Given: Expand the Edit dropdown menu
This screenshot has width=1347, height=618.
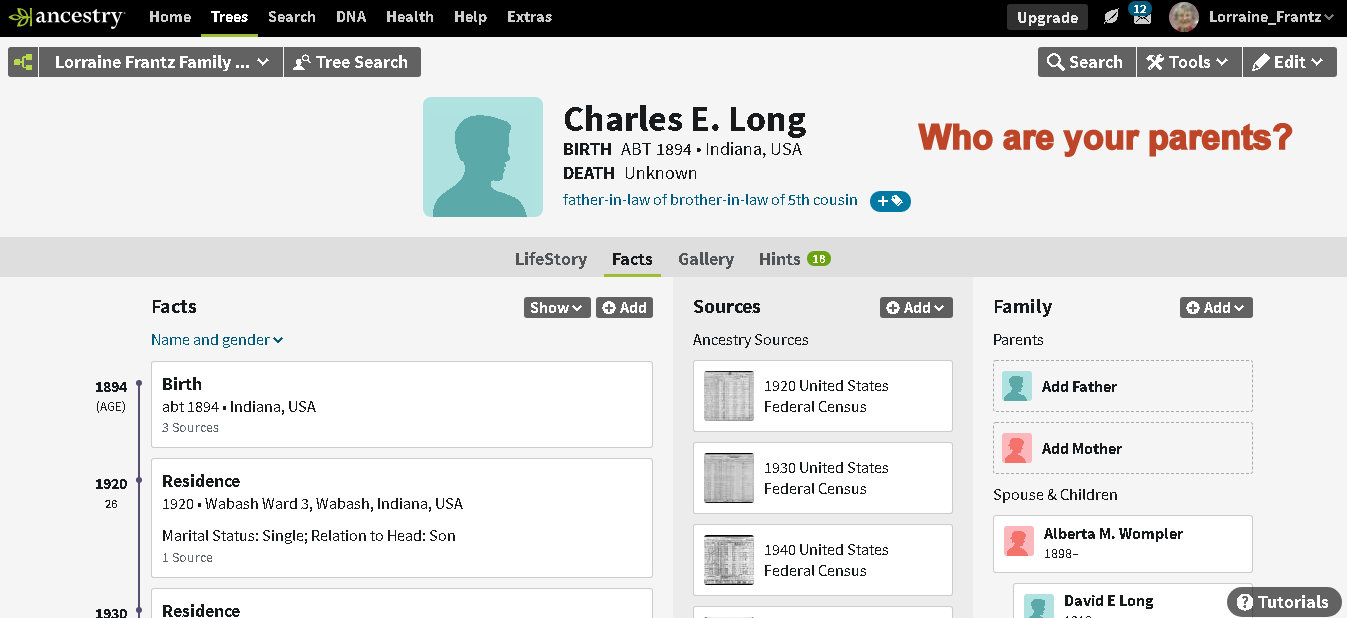Looking at the screenshot, I should (1289, 62).
